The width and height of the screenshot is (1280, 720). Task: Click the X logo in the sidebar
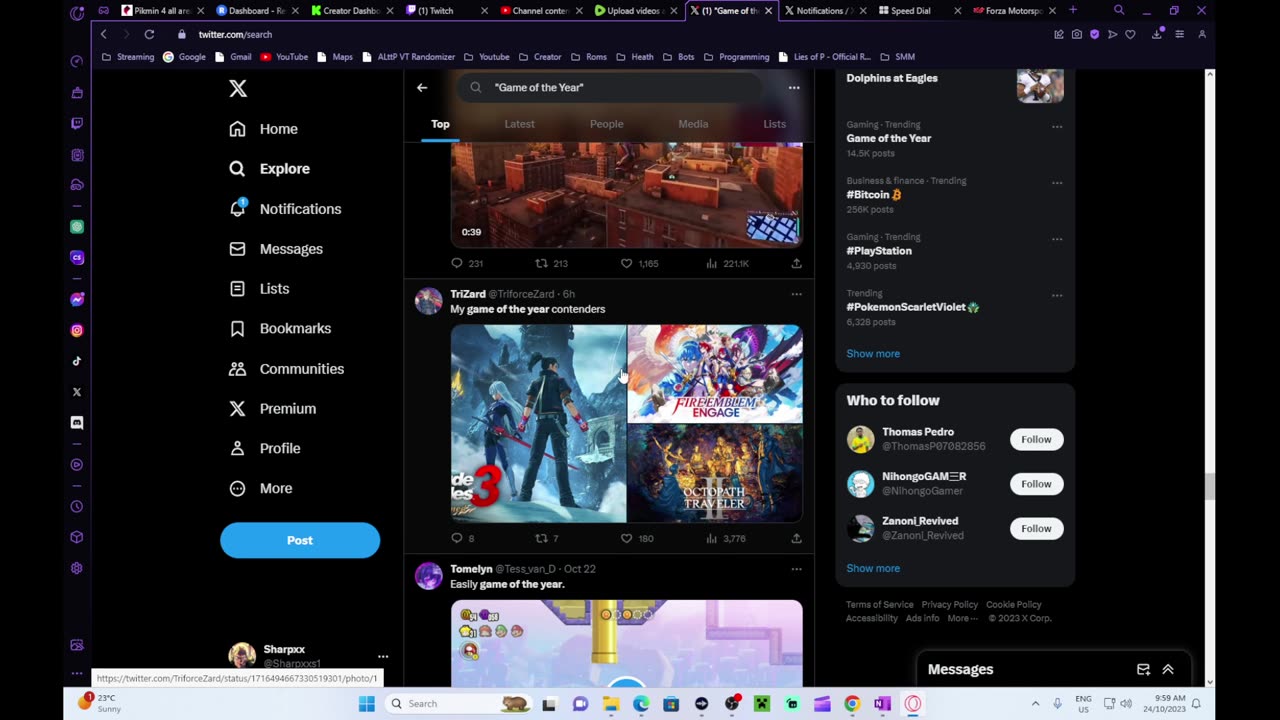point(238,89)
